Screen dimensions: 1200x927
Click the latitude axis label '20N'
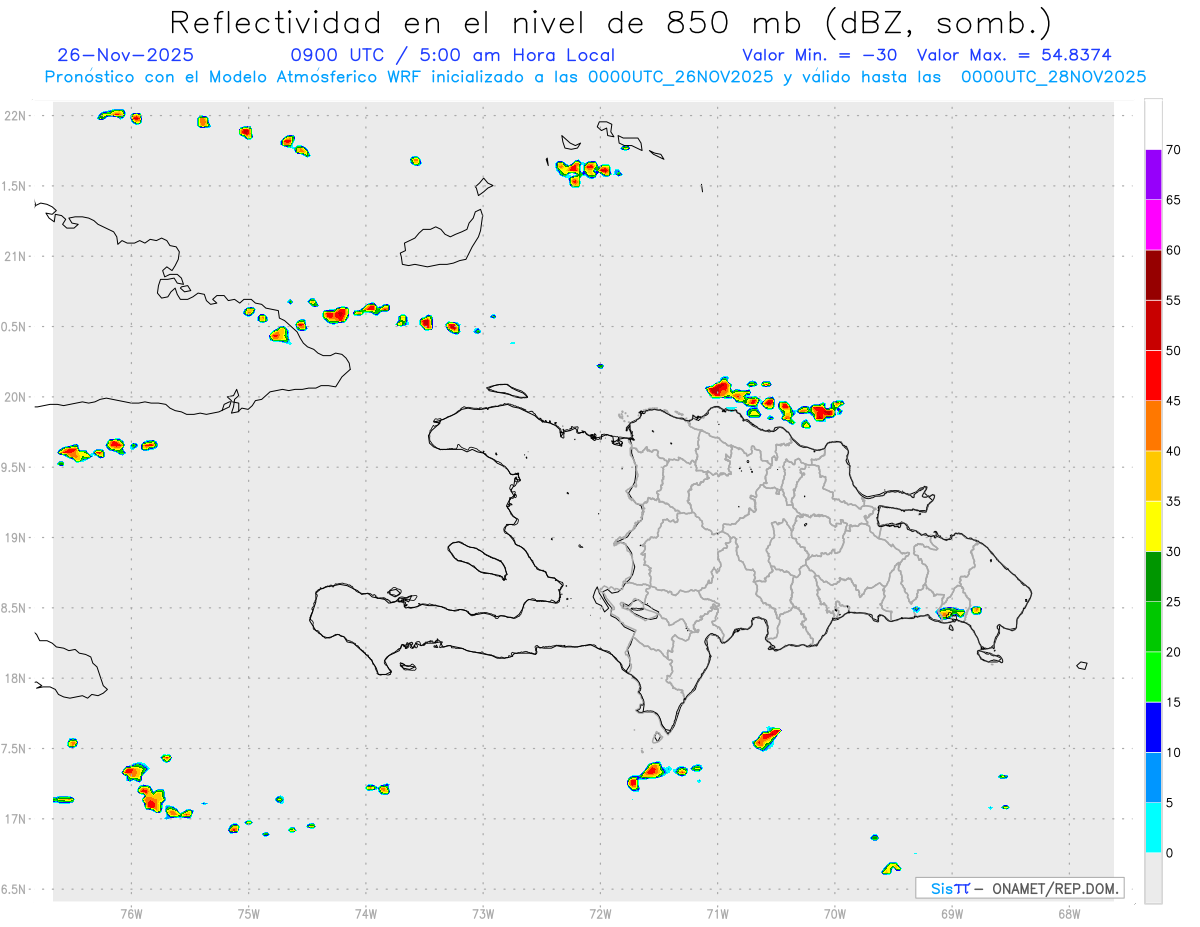tap(17, 397)
